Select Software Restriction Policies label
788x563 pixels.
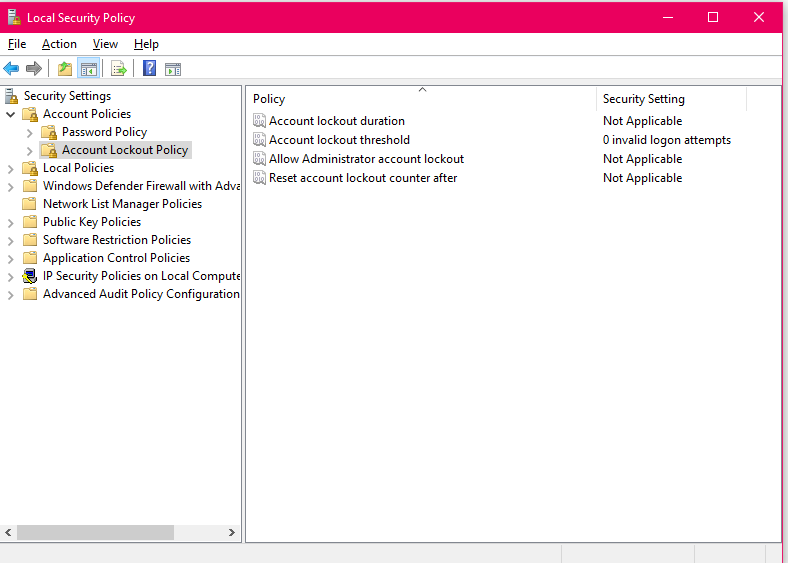(117, 240)
